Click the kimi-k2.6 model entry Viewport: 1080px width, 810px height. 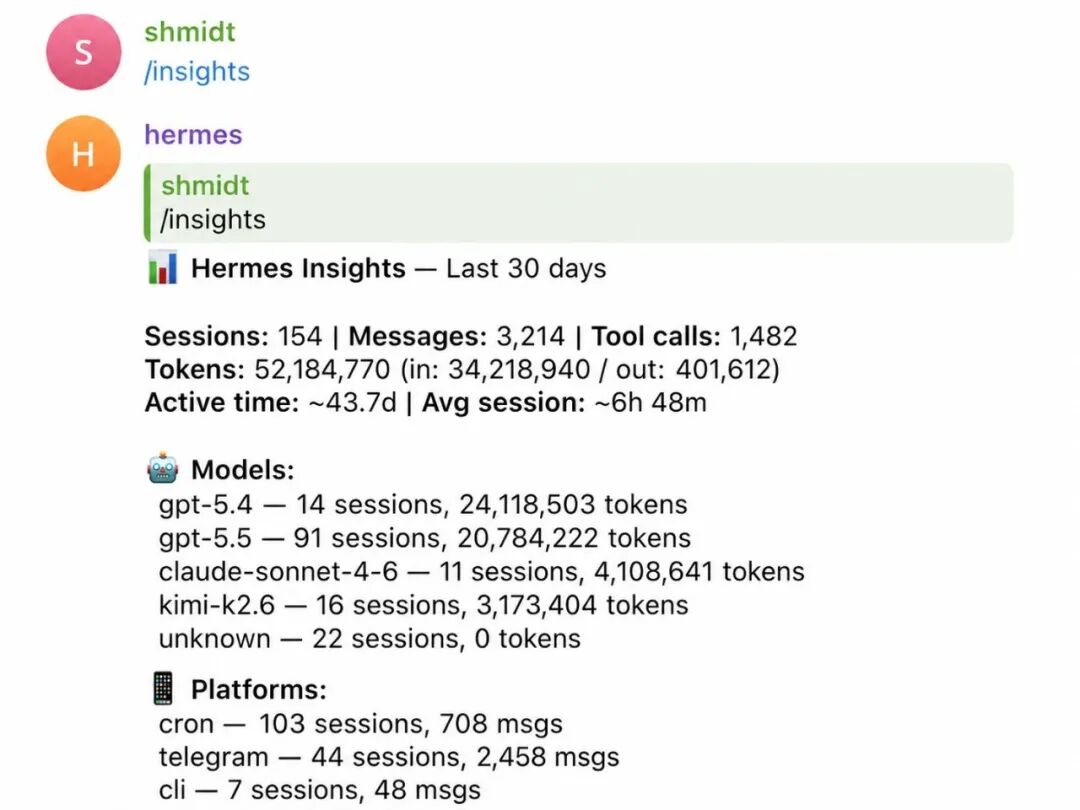424,605
